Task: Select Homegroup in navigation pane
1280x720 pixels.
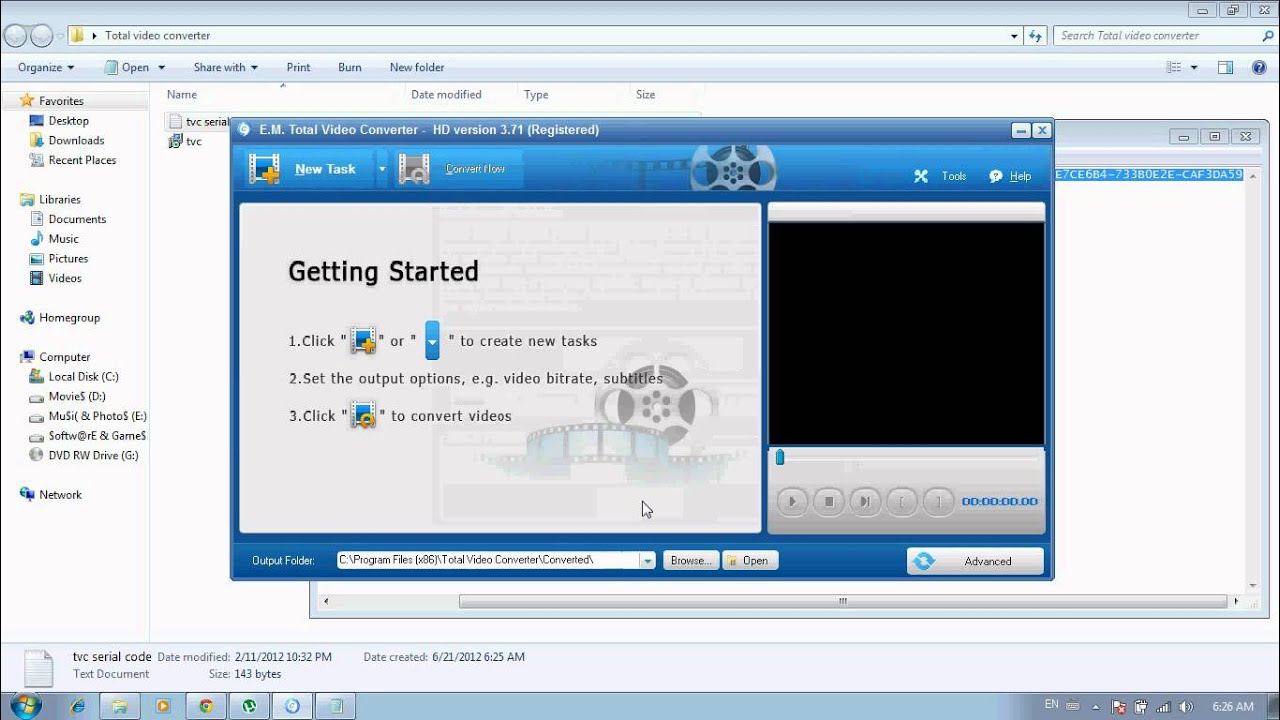Action: pyautogui.click(x=69, y=317)
